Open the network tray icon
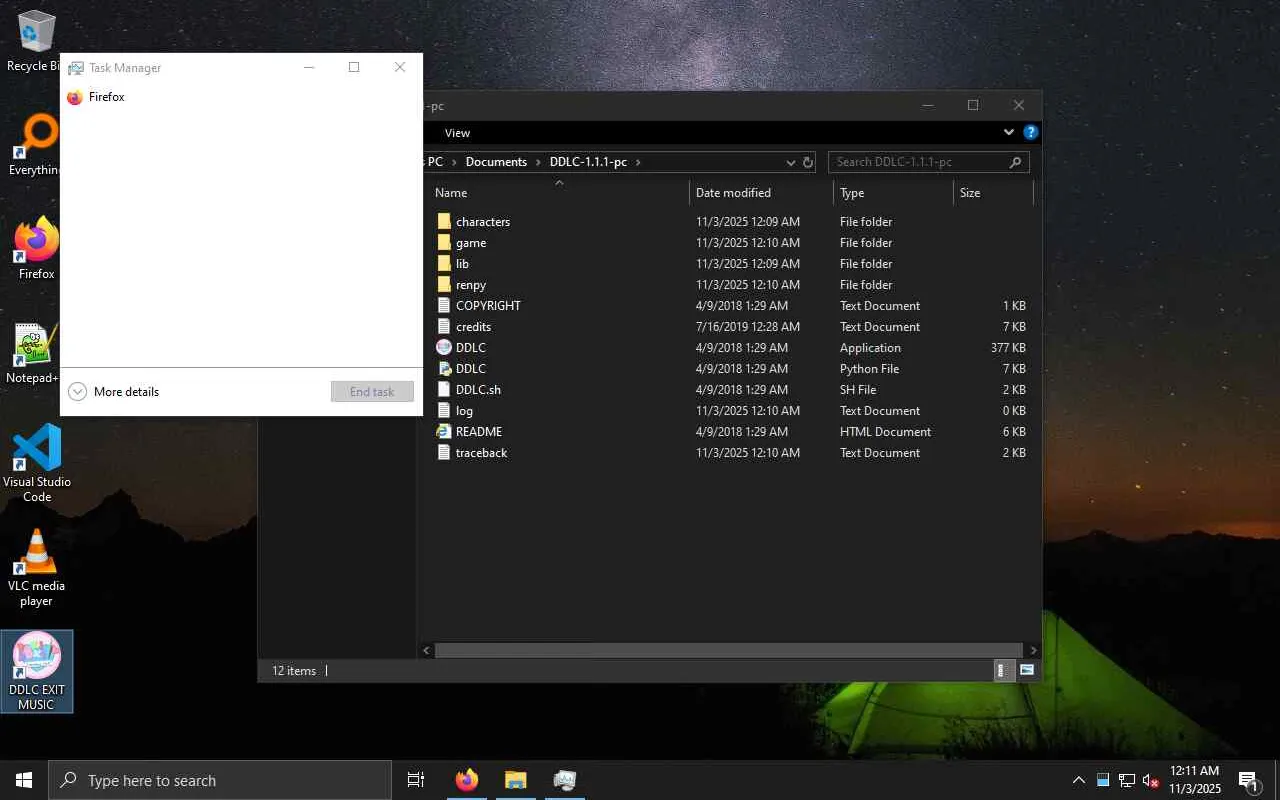 tap(1127, 780)
